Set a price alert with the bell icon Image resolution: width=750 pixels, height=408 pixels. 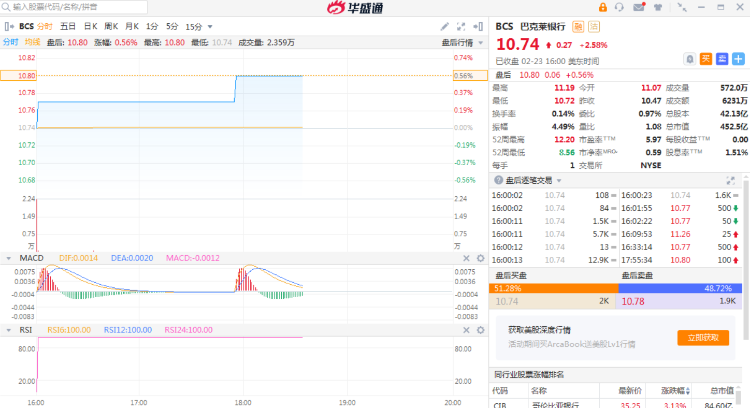coord(690,59)
